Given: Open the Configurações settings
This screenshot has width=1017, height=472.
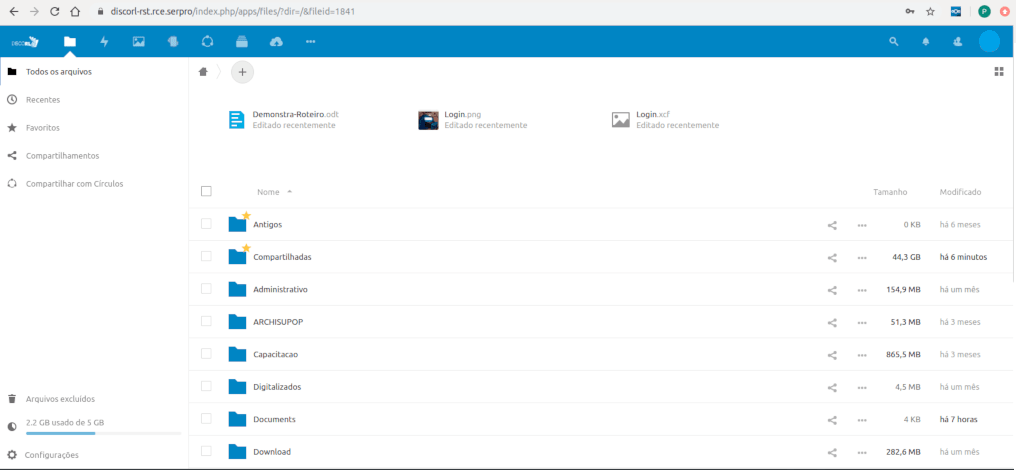Looking at the screenshot, I should click(x=52, y=455).
